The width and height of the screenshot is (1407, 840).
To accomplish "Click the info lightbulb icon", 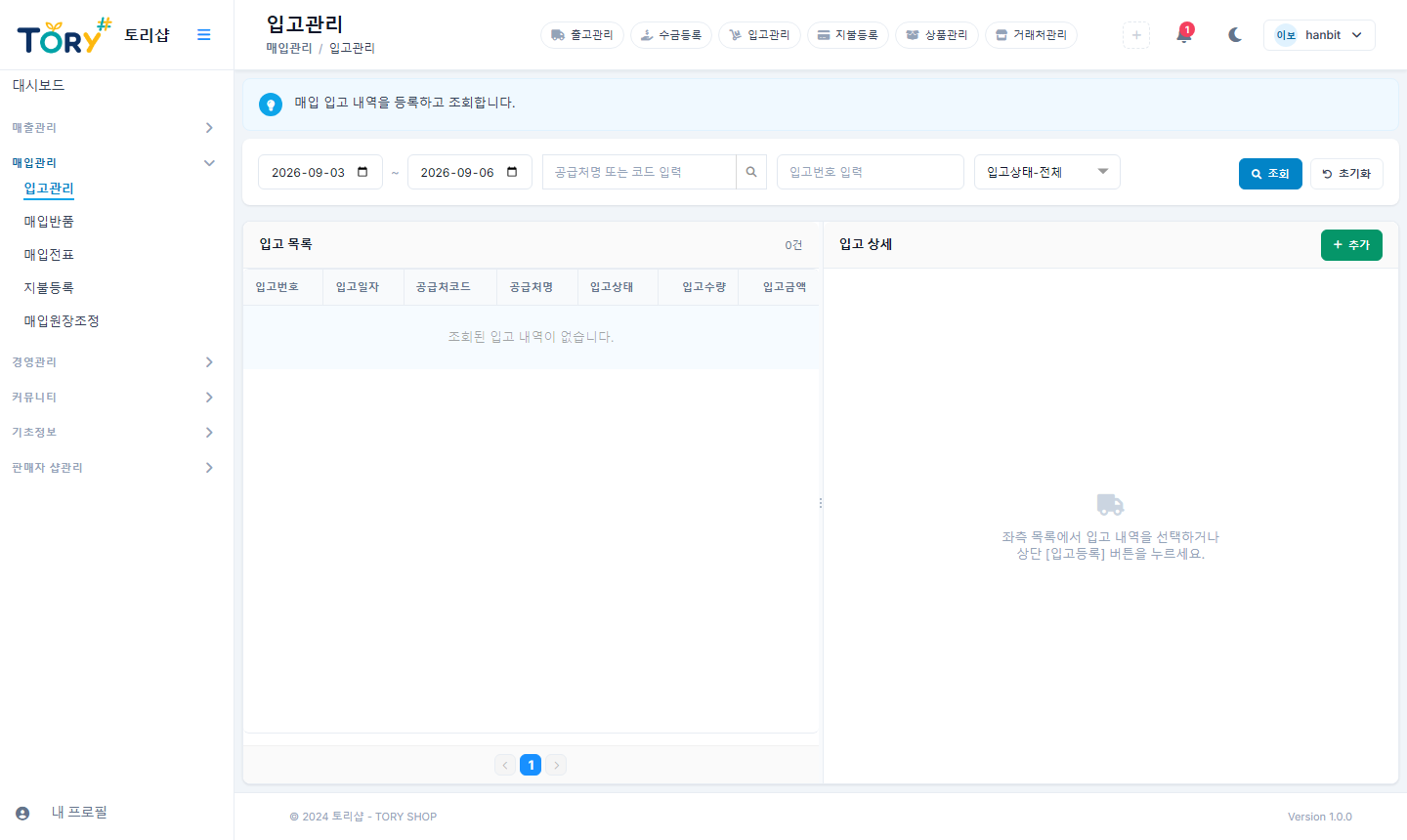I will pyautogui.click(x=271, y=105).
